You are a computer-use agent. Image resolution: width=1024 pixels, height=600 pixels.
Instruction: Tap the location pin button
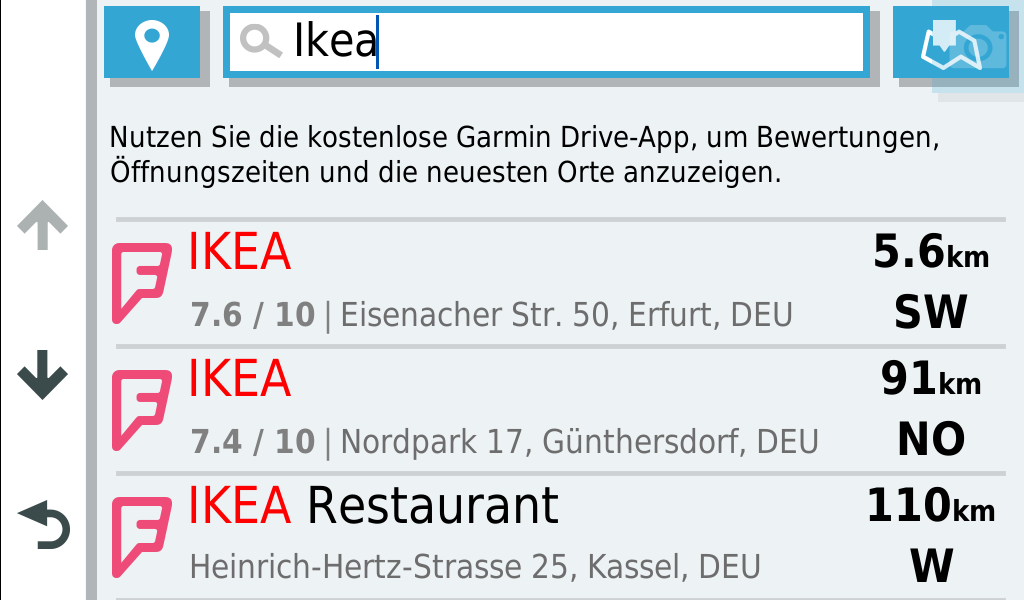pyautogui.click(x=152, y=42)
